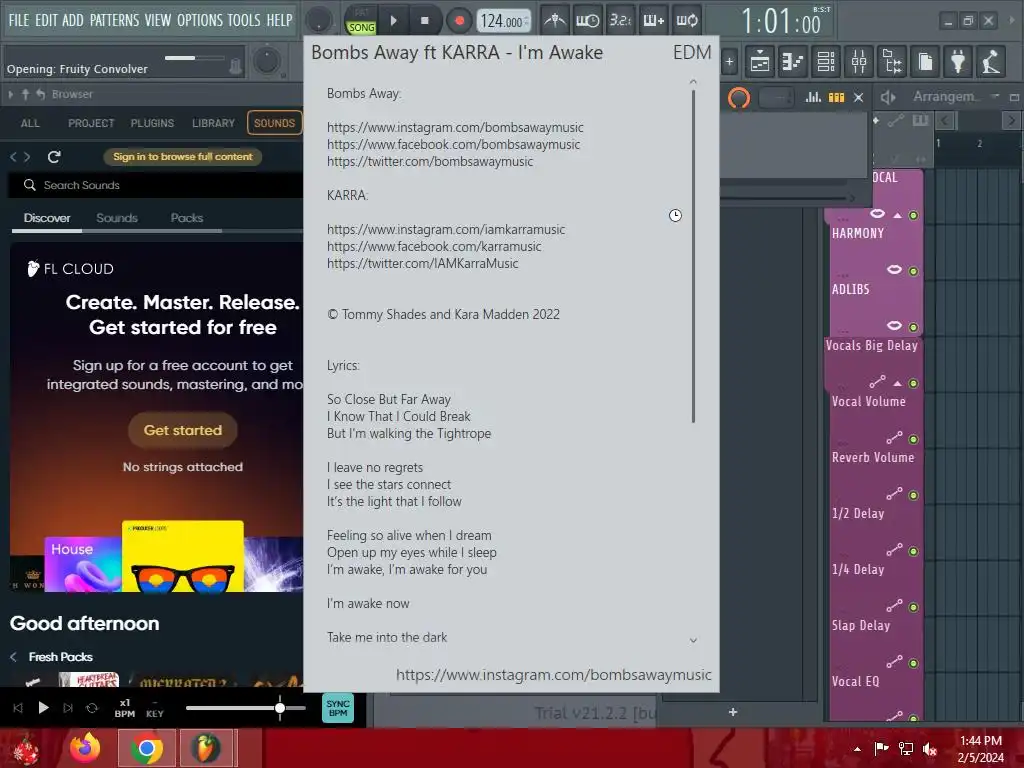Click the info panel vertical scrollbar

click(693, 257)
